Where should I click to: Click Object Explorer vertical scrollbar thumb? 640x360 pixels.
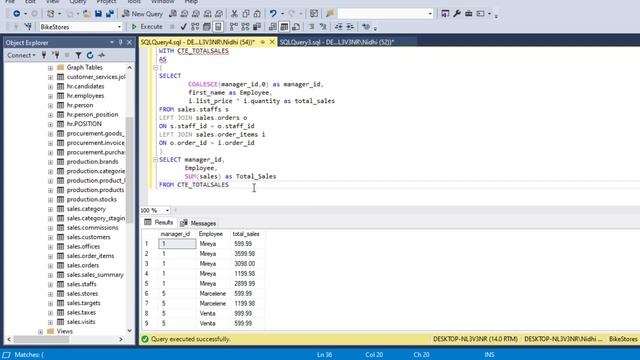pyautogui.click(x=129, y=170)
